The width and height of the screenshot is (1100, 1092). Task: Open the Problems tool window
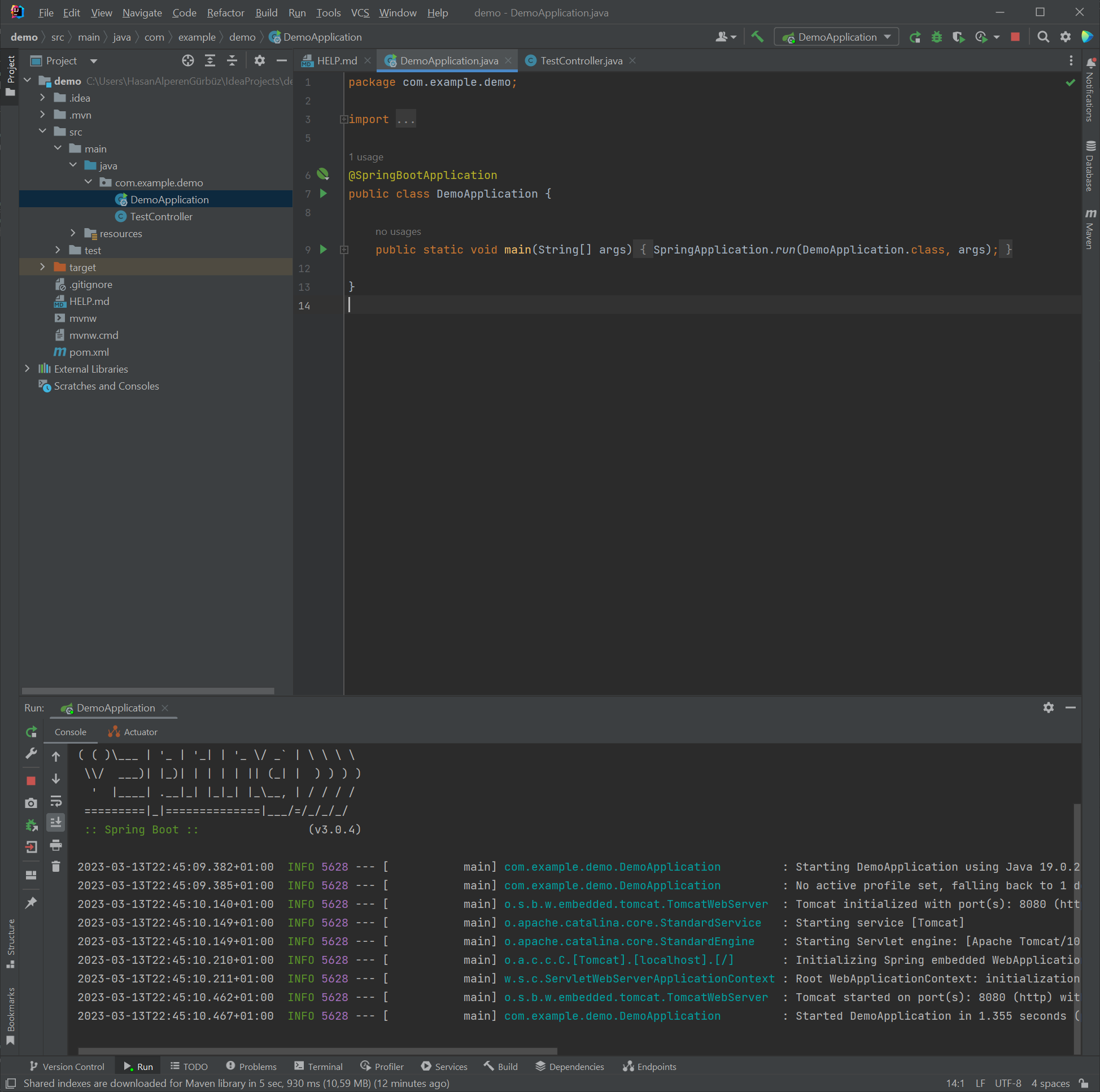(251, 1067)
